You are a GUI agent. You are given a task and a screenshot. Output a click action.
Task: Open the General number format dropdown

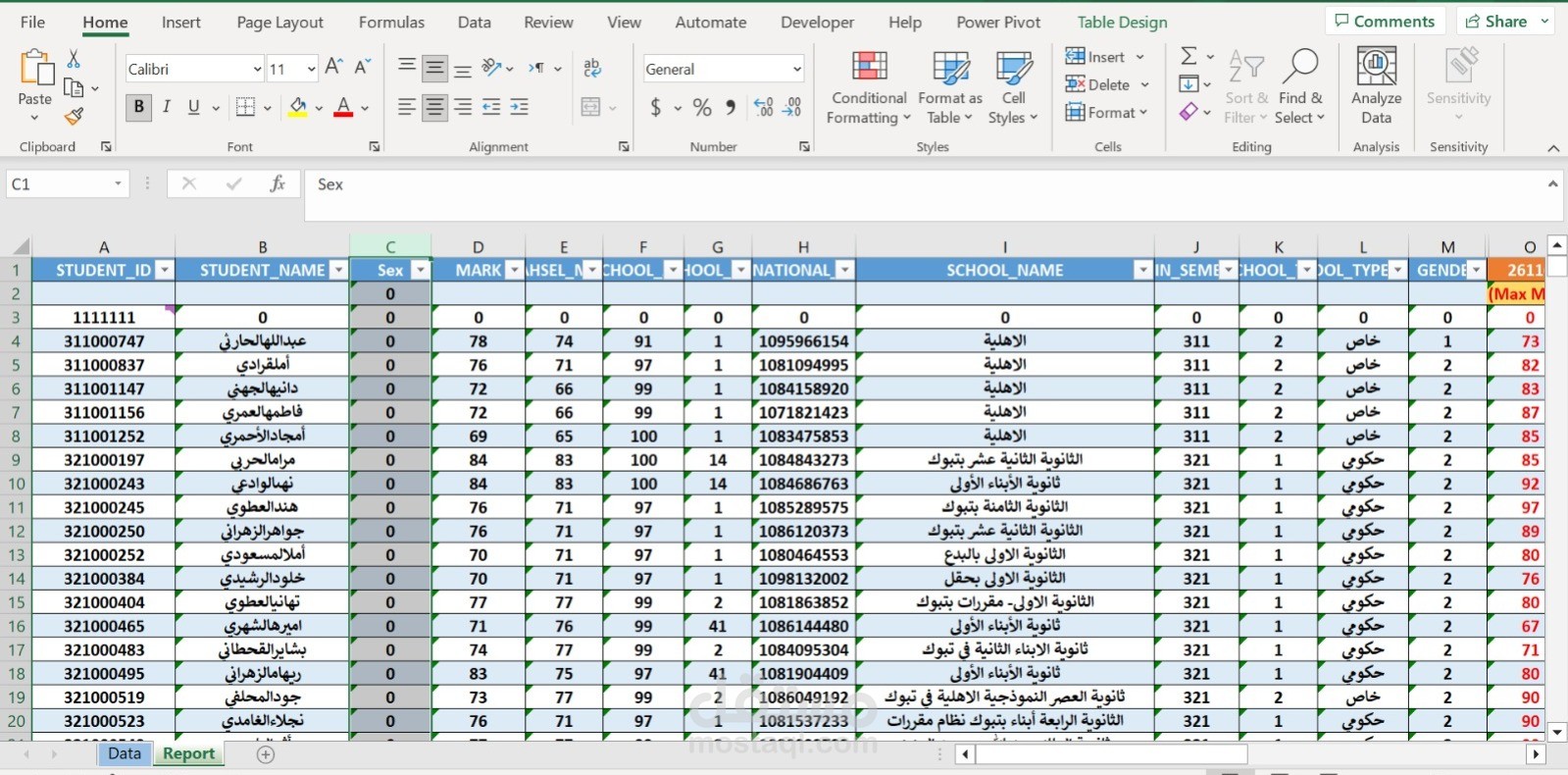(796, 69)
